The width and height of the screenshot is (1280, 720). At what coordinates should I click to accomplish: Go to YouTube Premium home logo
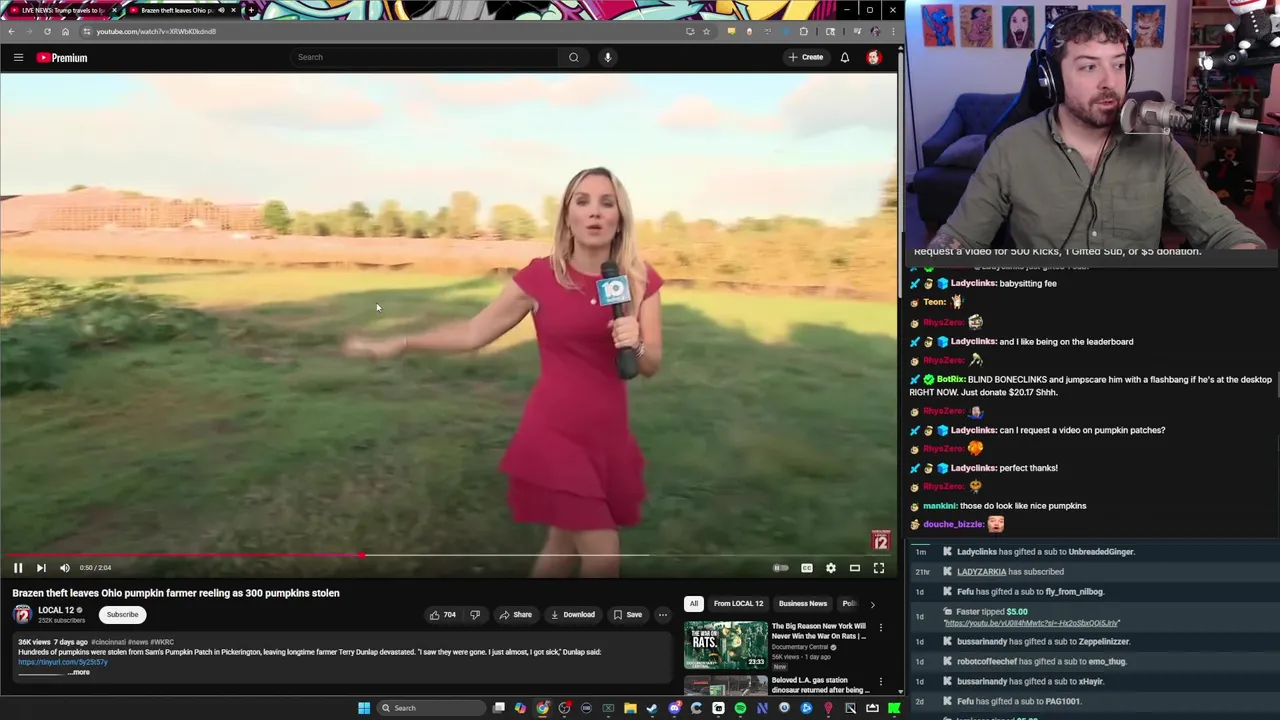pyautogui.click(x=62, y=58)
